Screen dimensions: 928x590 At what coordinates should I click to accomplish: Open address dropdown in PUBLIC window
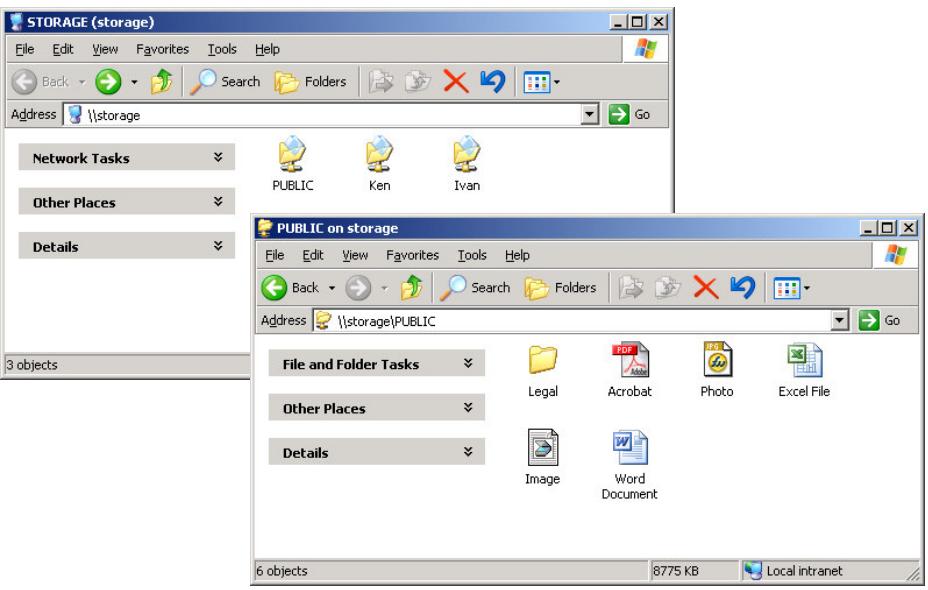click(843, 321)
